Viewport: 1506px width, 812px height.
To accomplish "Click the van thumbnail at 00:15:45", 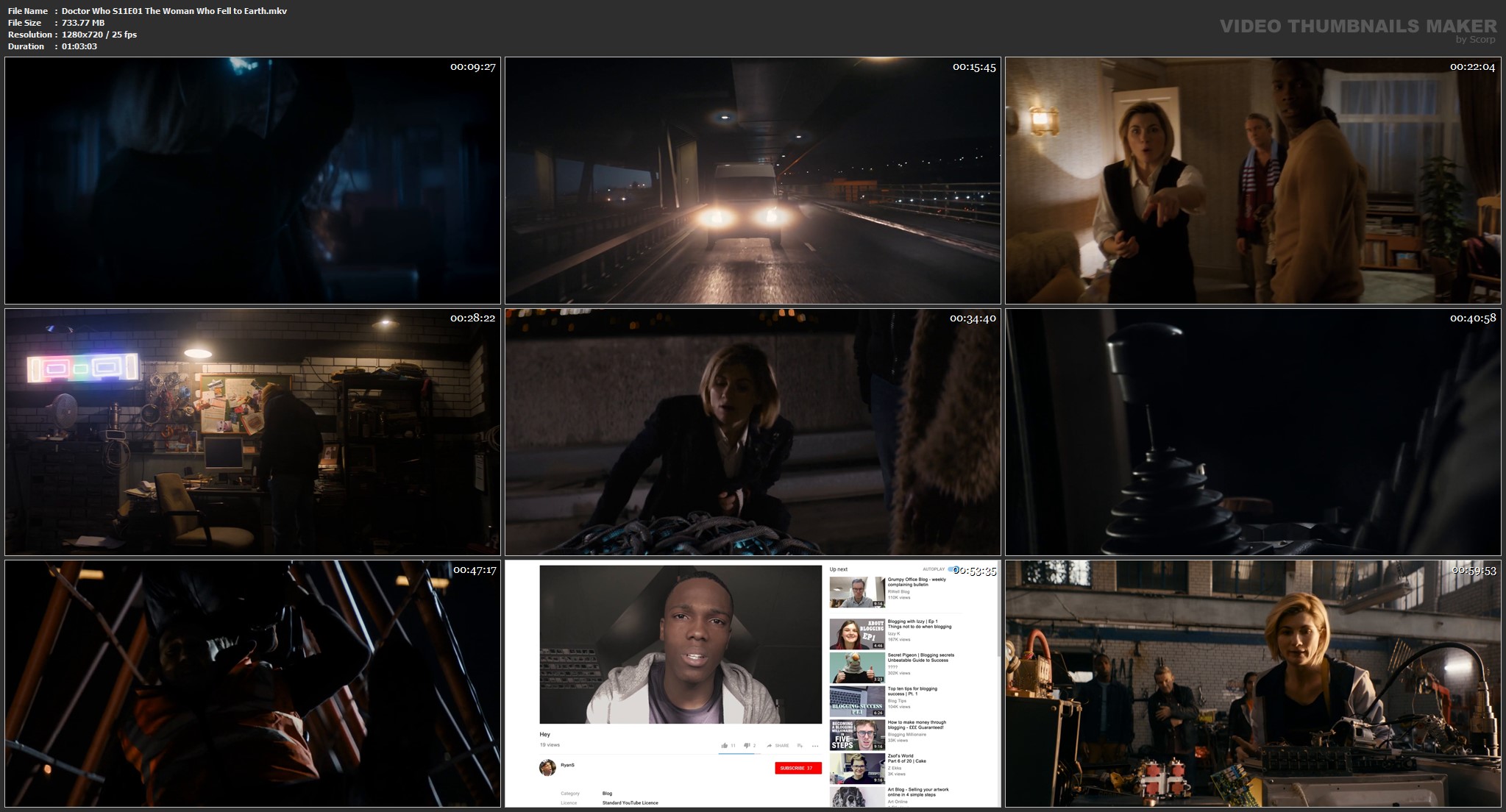I will coord(752,180).
